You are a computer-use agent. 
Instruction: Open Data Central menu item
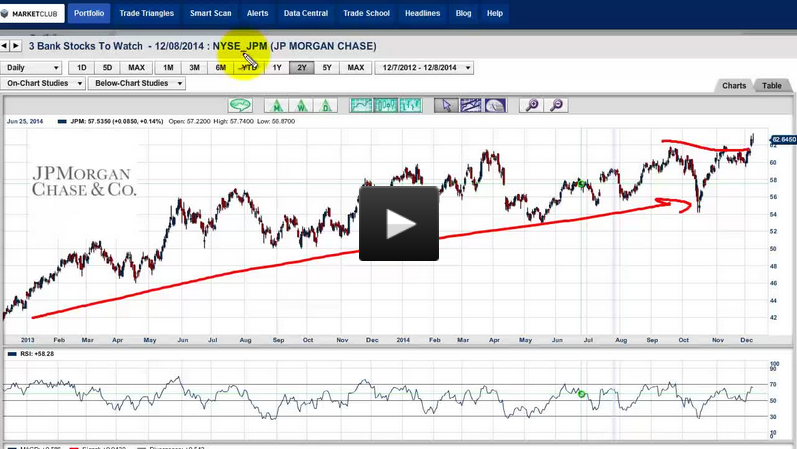pyautogui.click(x=305, y=13)
